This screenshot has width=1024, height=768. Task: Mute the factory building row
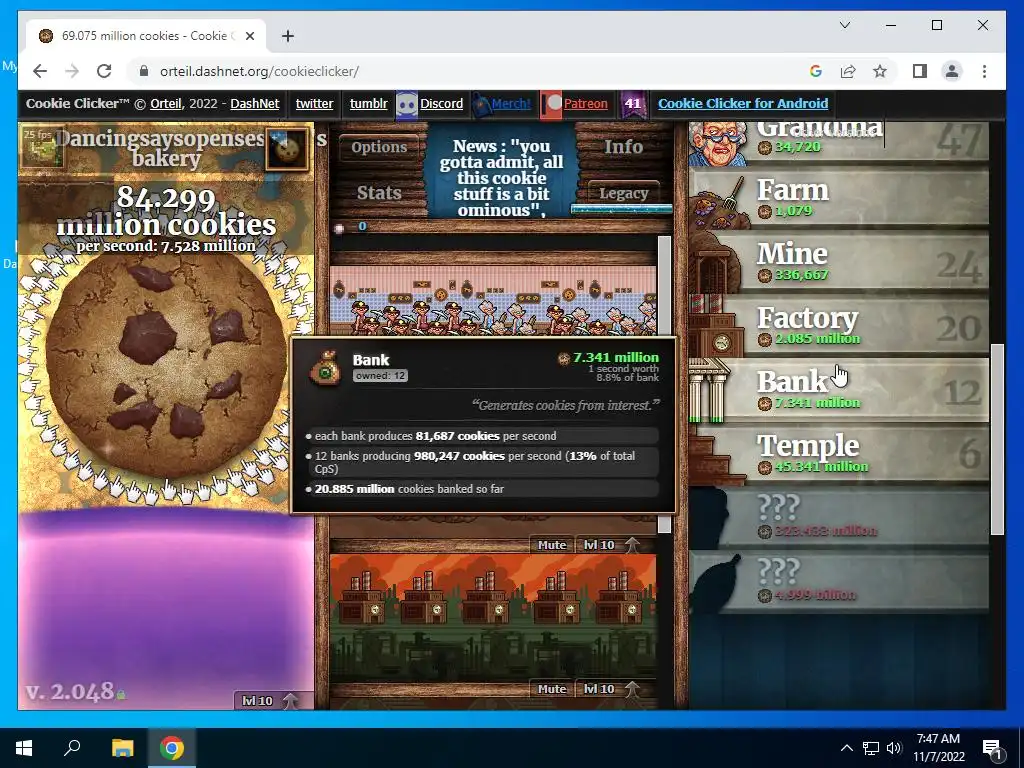pos(552,689)
